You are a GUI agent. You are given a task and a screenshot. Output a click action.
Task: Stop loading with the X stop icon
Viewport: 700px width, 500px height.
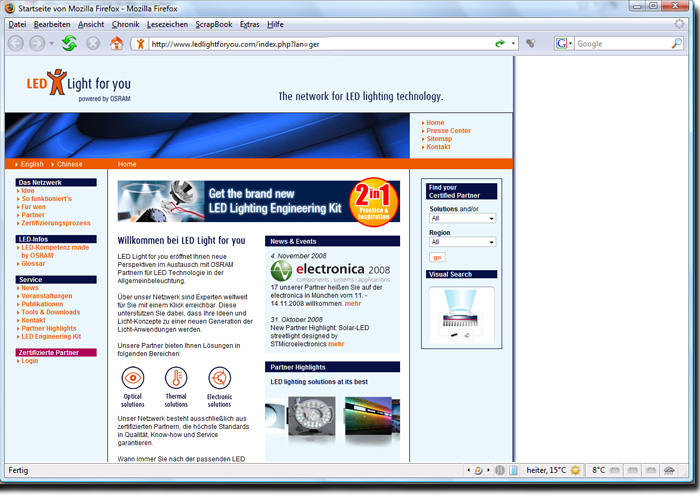coord(93,43)
